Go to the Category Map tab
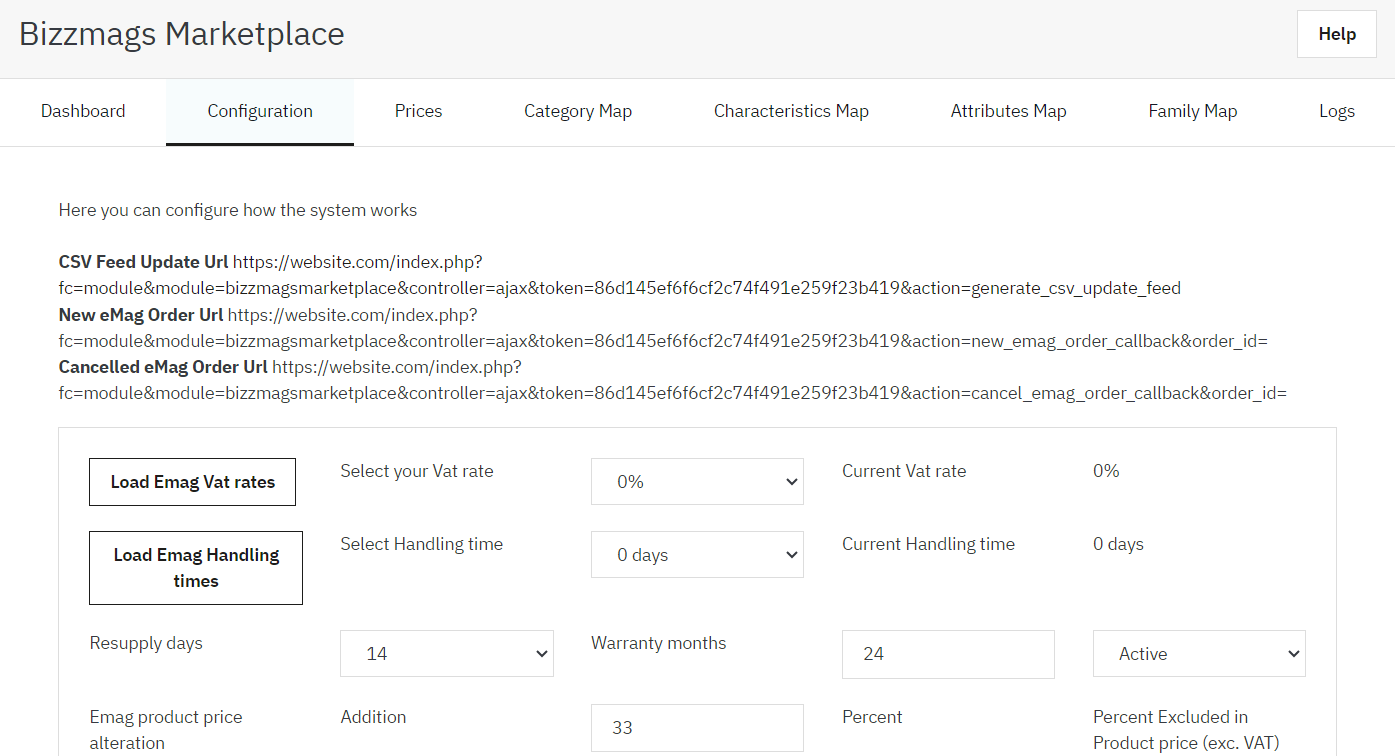1395x756 pixels. pos(578,112)
